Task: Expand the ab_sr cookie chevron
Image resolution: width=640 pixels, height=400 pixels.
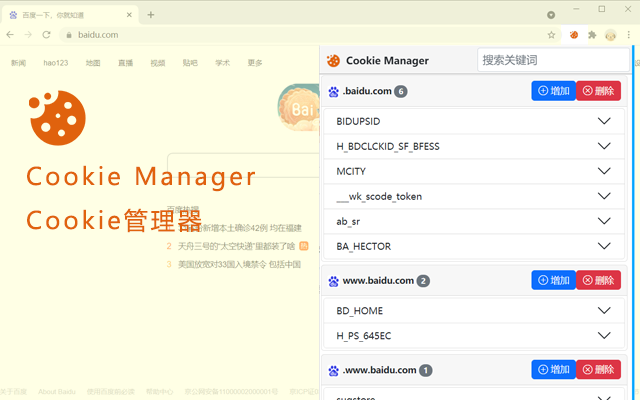Action: coord(604,221)
